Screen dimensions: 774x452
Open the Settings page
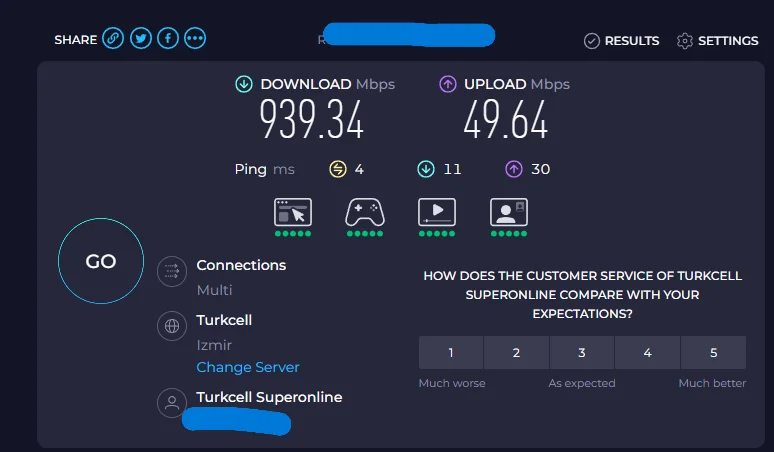point(717,41)
